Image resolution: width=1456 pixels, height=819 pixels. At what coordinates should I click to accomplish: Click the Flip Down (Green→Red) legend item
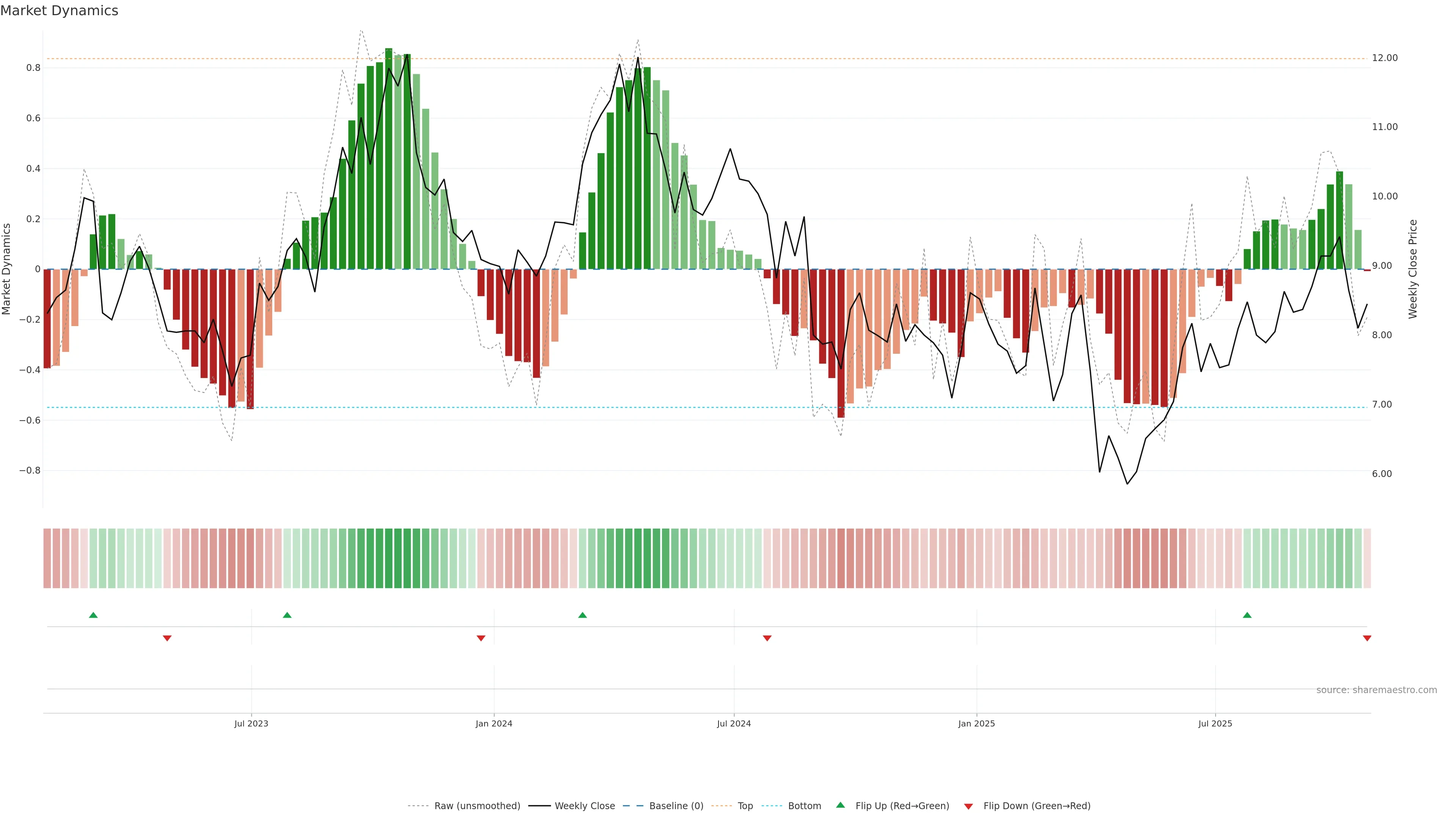1037,806
